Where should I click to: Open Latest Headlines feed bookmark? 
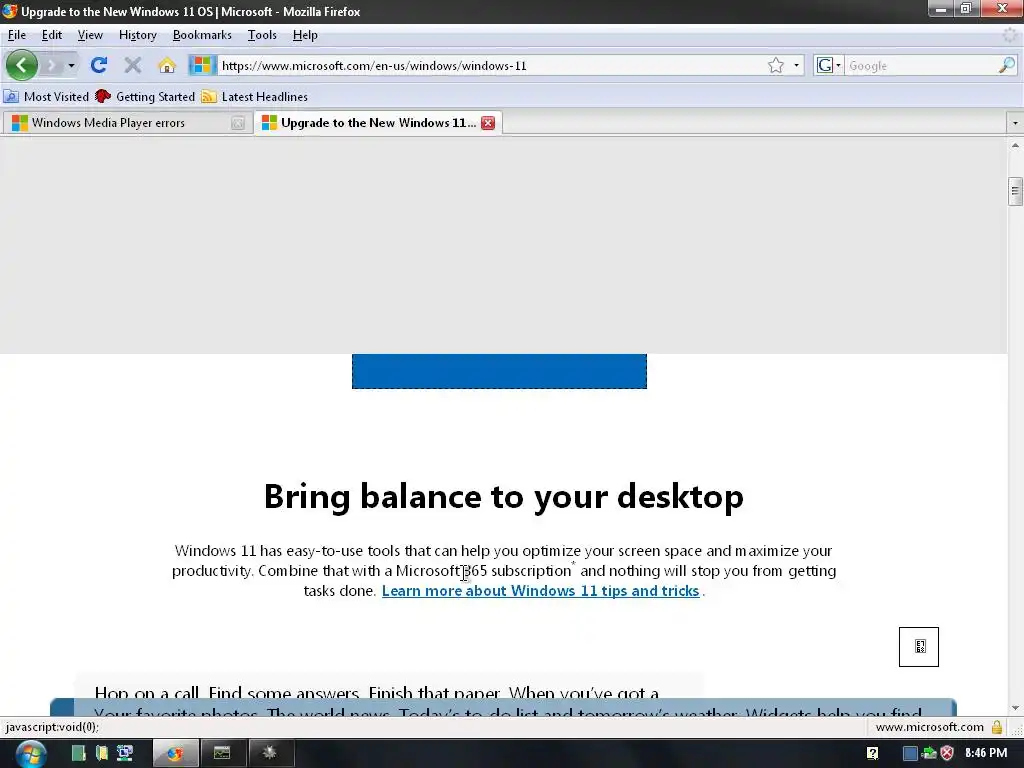click(x=255, y=97)
